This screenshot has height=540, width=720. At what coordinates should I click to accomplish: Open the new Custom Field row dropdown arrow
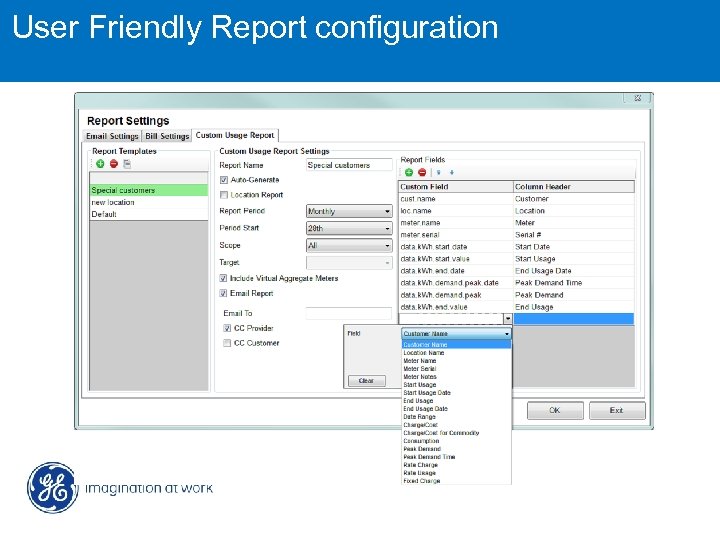[x=507, y=319]
